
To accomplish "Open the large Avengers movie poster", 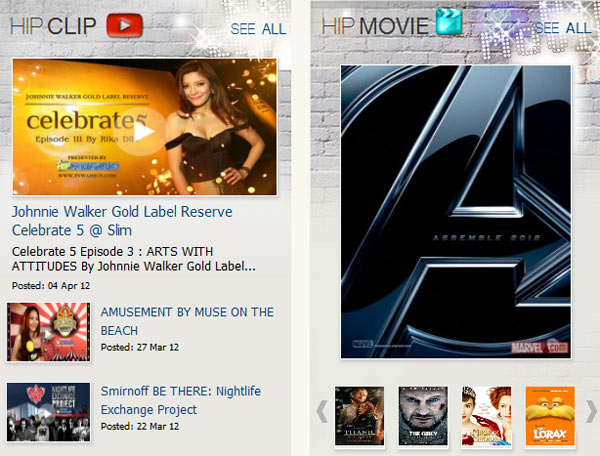I will point(456,212).
